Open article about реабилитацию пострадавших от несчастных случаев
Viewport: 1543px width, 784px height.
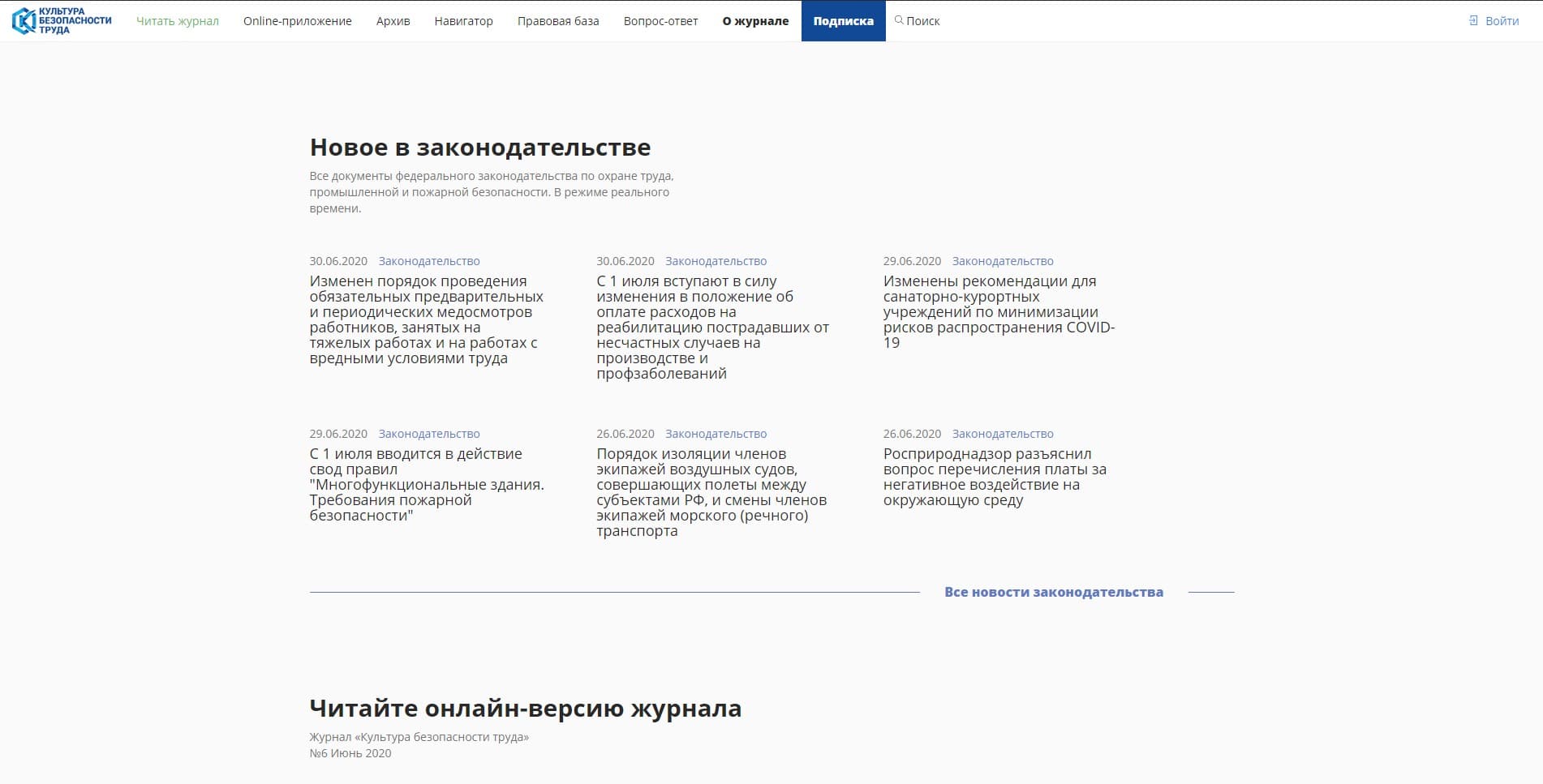[x=713, y=328]
